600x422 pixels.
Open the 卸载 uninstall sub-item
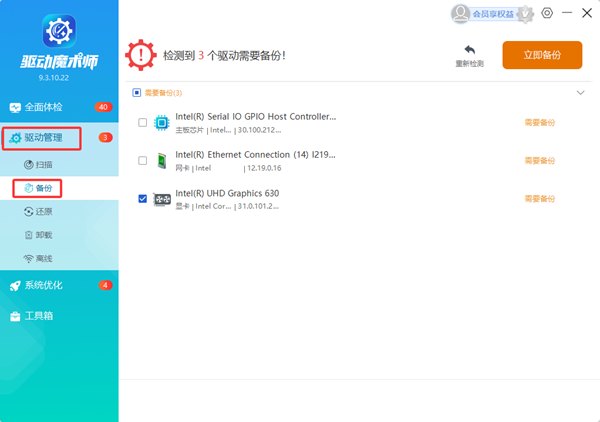tap(38, 235)
